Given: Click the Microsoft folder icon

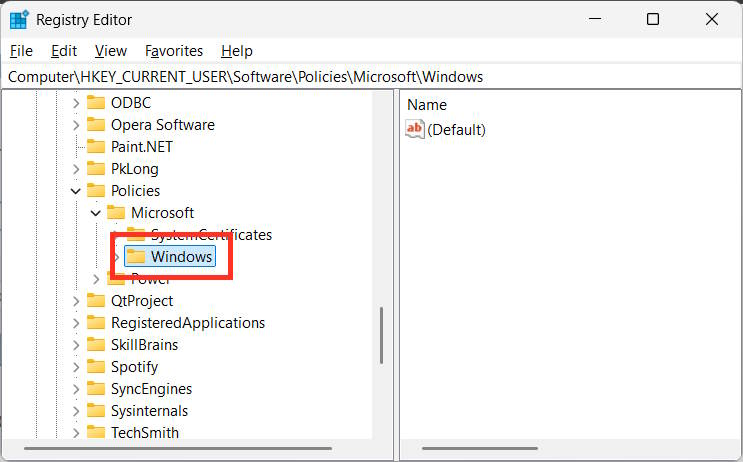Looking at the screenshot, I should tap(116, 213).
